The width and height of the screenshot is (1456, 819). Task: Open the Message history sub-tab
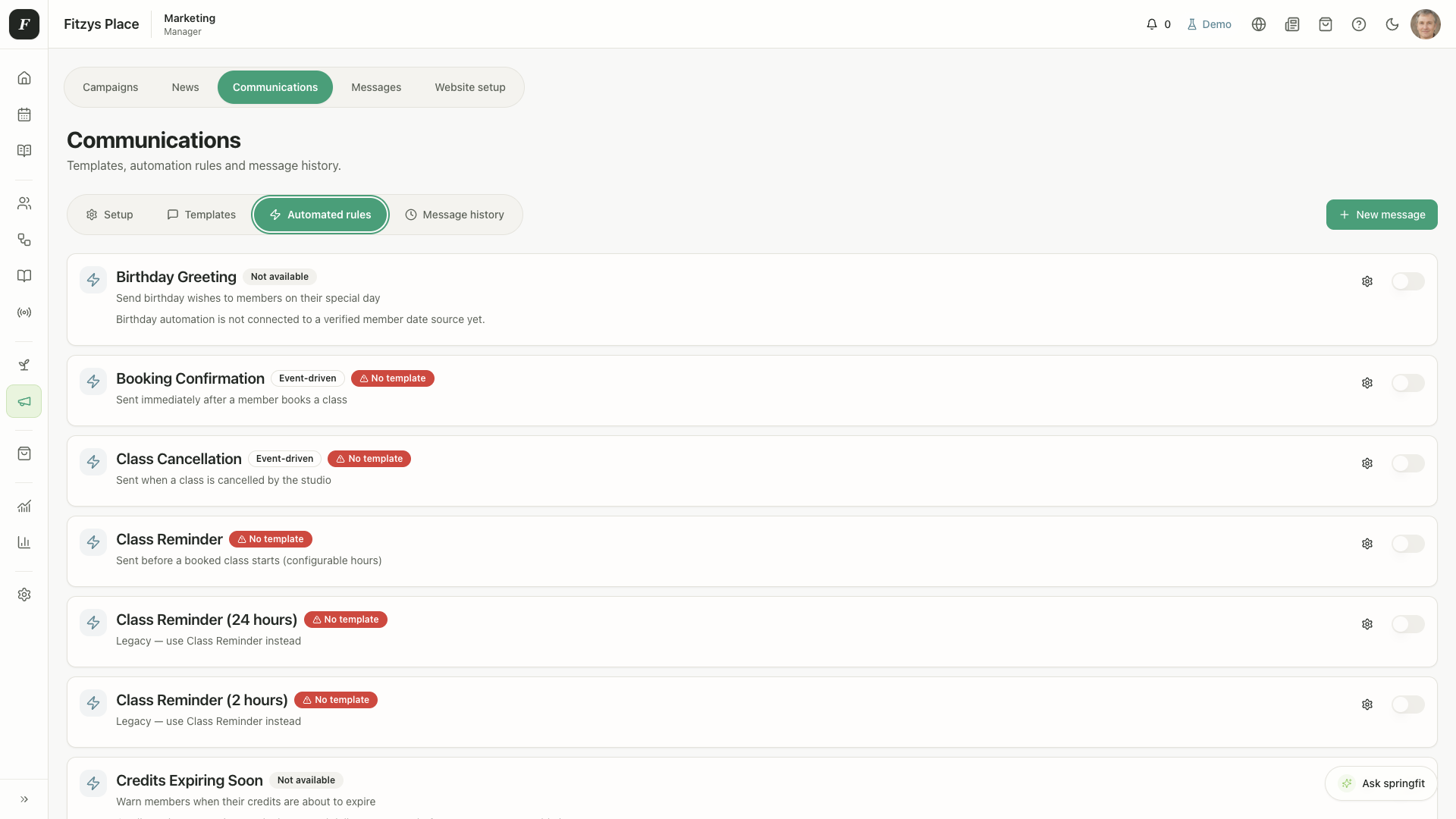tap(454, 215)
